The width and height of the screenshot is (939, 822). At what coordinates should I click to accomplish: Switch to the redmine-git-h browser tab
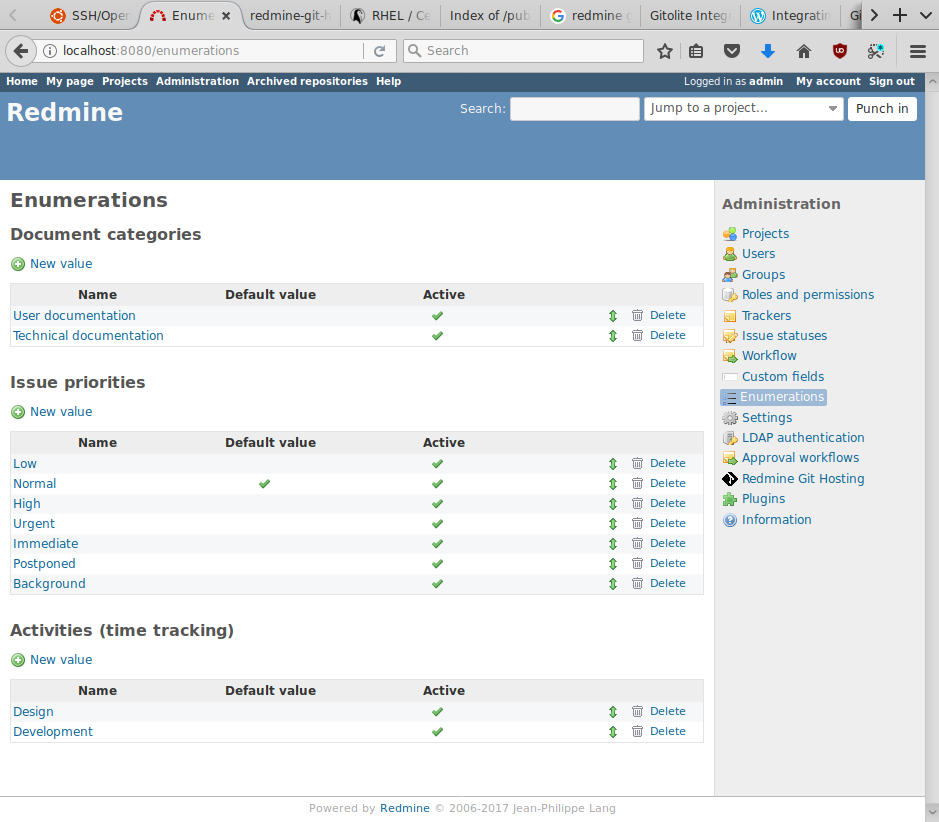(x=290, y=16)
